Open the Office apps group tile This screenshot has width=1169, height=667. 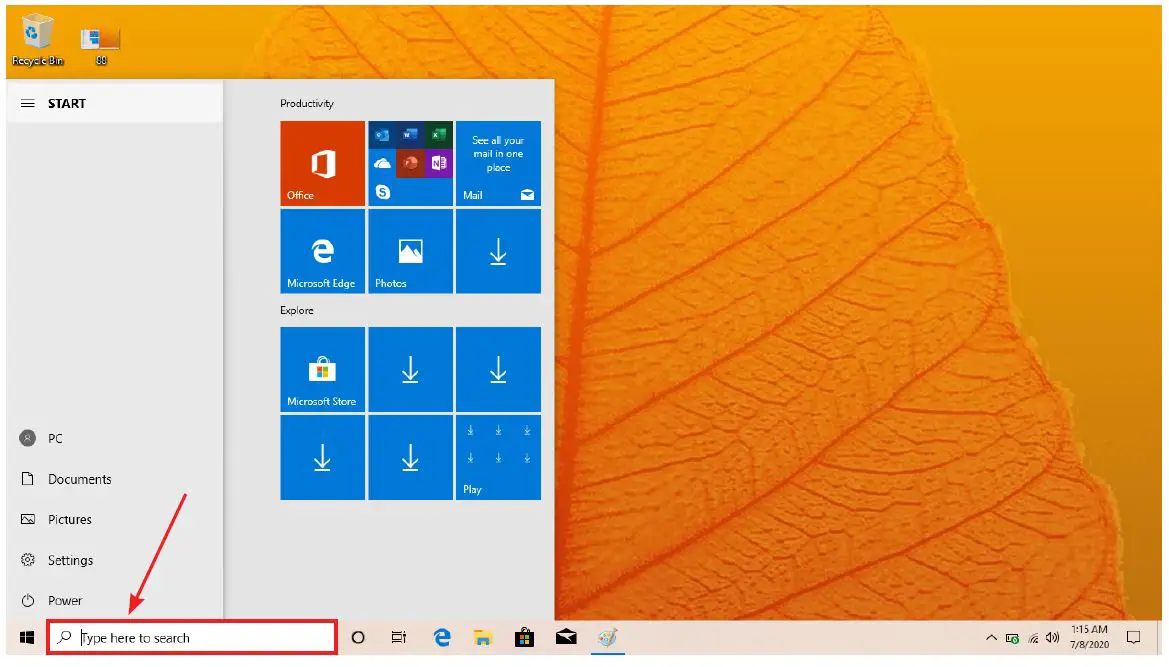410,163
